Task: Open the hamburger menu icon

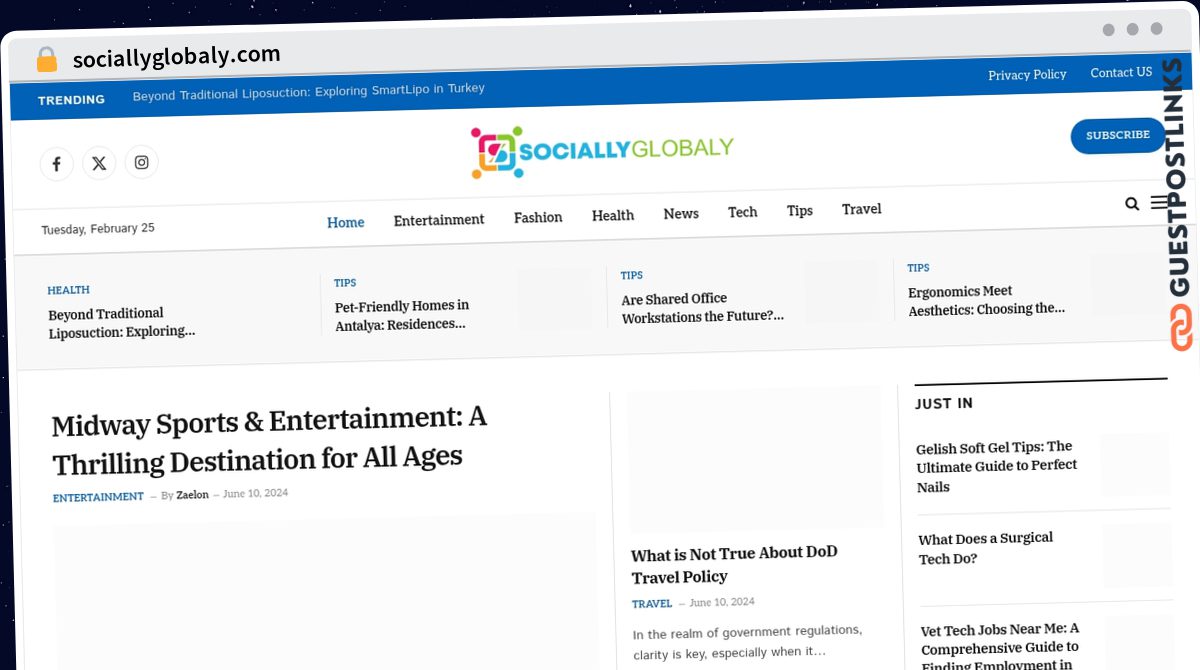Action: click(x=1160, y=202)
